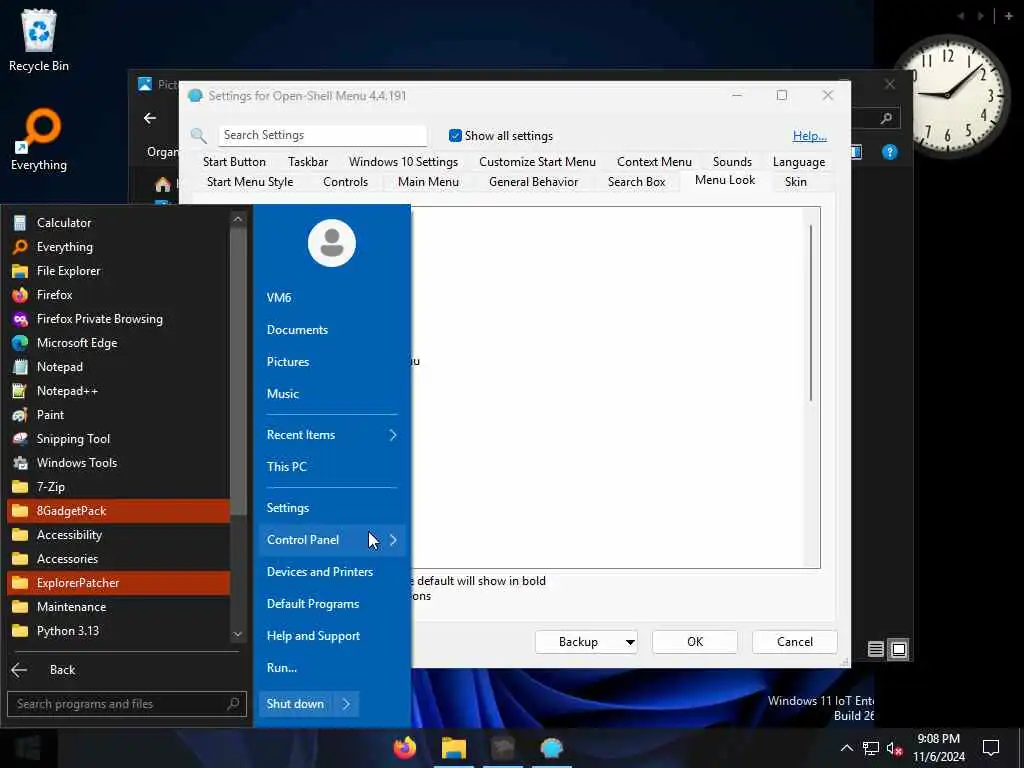The height and width of the screenshot is (768, 1024).
Task: Open the Everything desktop shortcut
Action: [39, 140]
